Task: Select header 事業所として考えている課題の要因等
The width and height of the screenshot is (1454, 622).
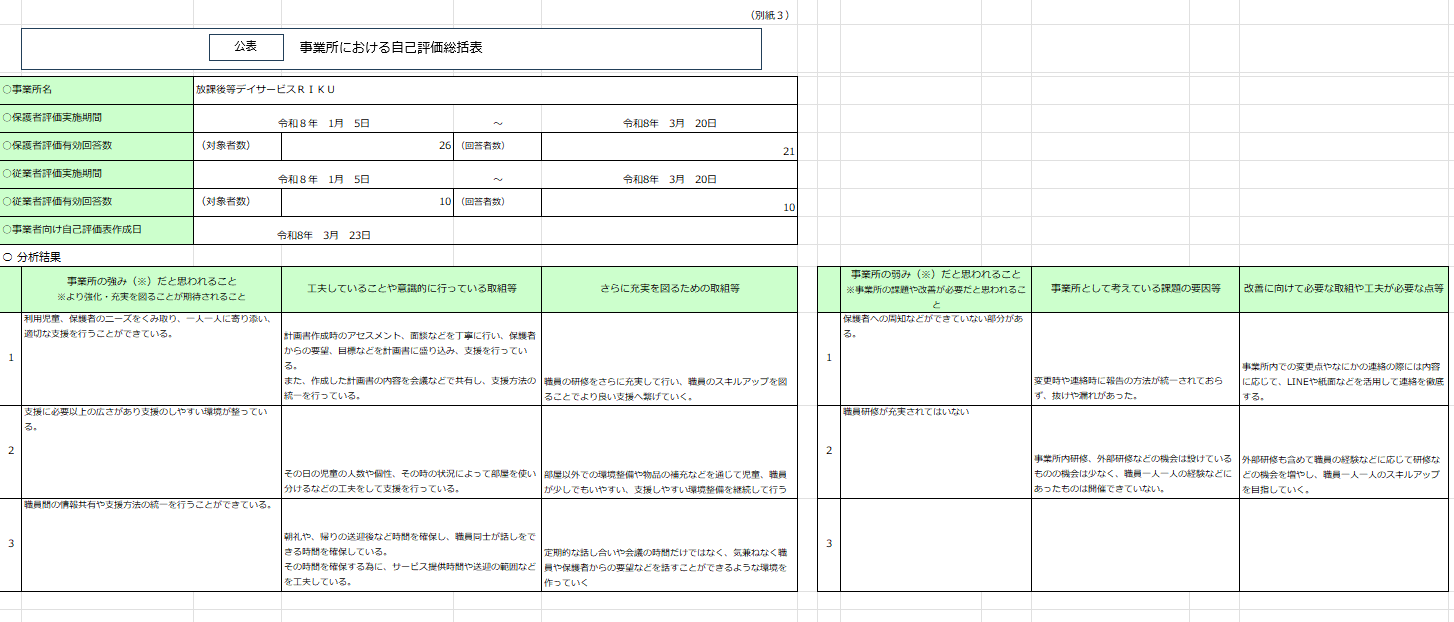Action: coord(1135,289)
